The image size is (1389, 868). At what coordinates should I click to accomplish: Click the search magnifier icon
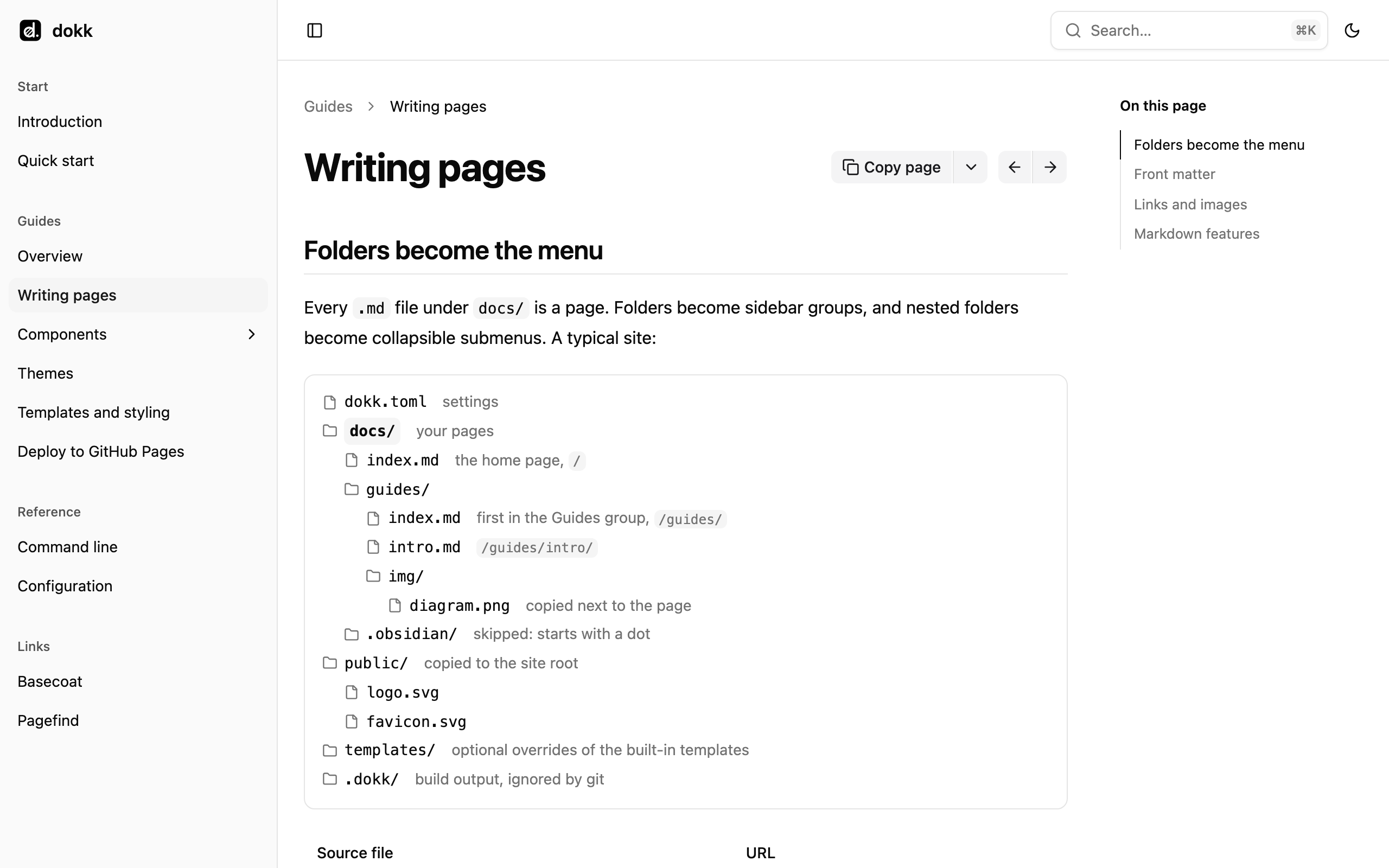point(1073,30)
